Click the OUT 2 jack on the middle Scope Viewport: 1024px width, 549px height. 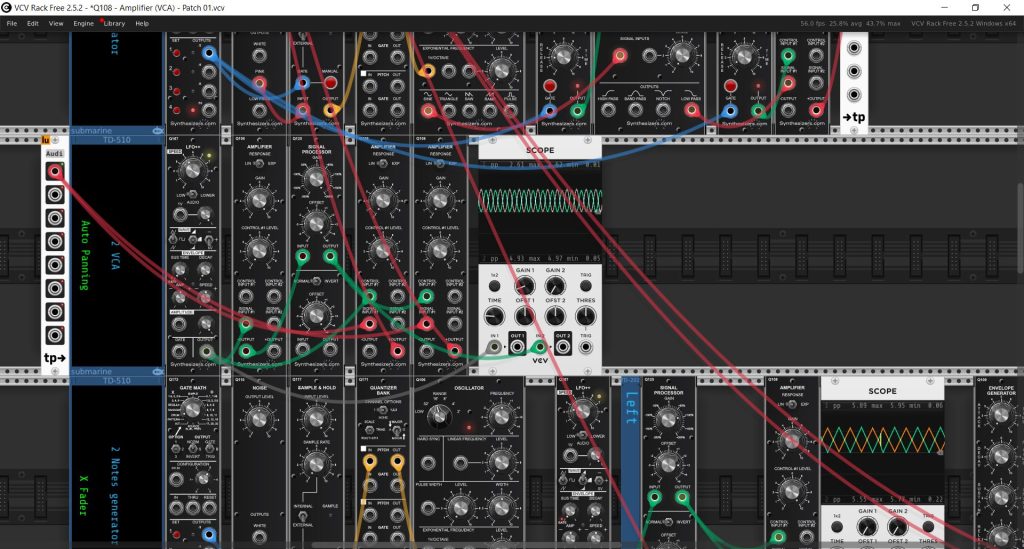pyautogui.click(x=563, y=347)
